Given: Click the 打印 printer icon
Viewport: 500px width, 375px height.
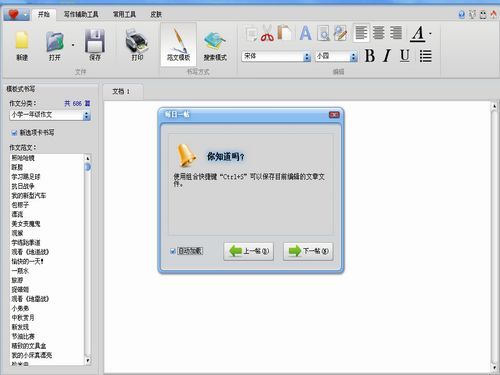Looking at the screenshot, I should (x=137, y=41).
